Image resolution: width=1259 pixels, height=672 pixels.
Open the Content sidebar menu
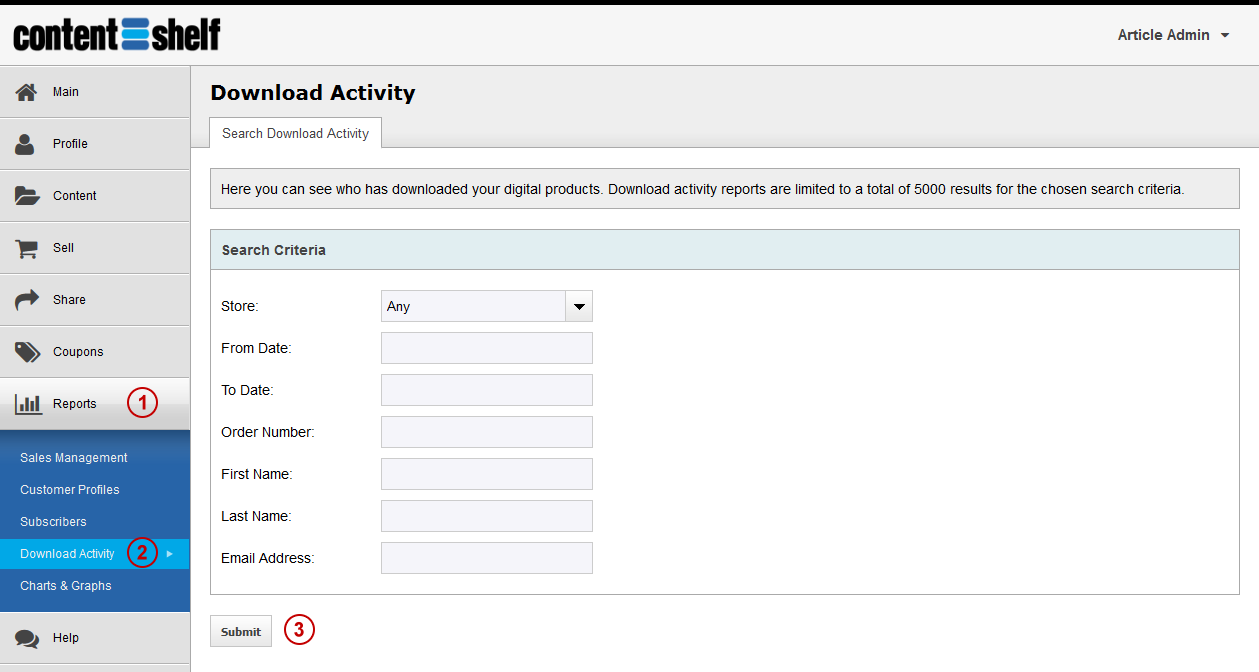tap(95, 196)
